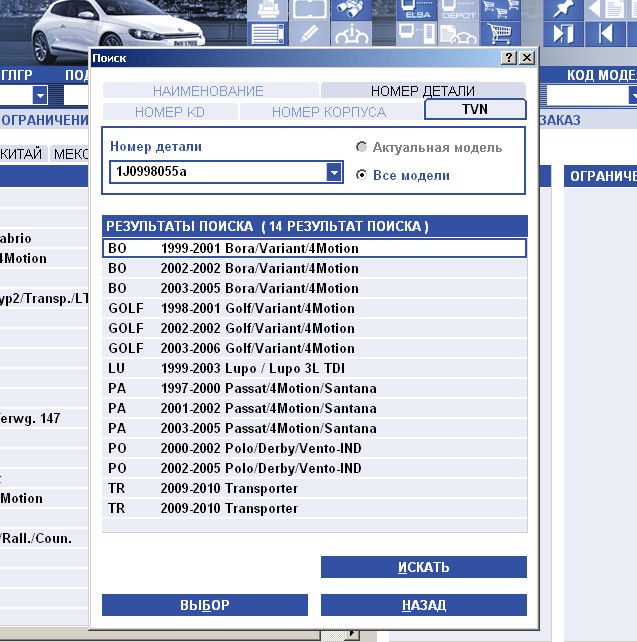Click the question mark help button in Поиск dialog
637x642 pixels.
point(509,58)
